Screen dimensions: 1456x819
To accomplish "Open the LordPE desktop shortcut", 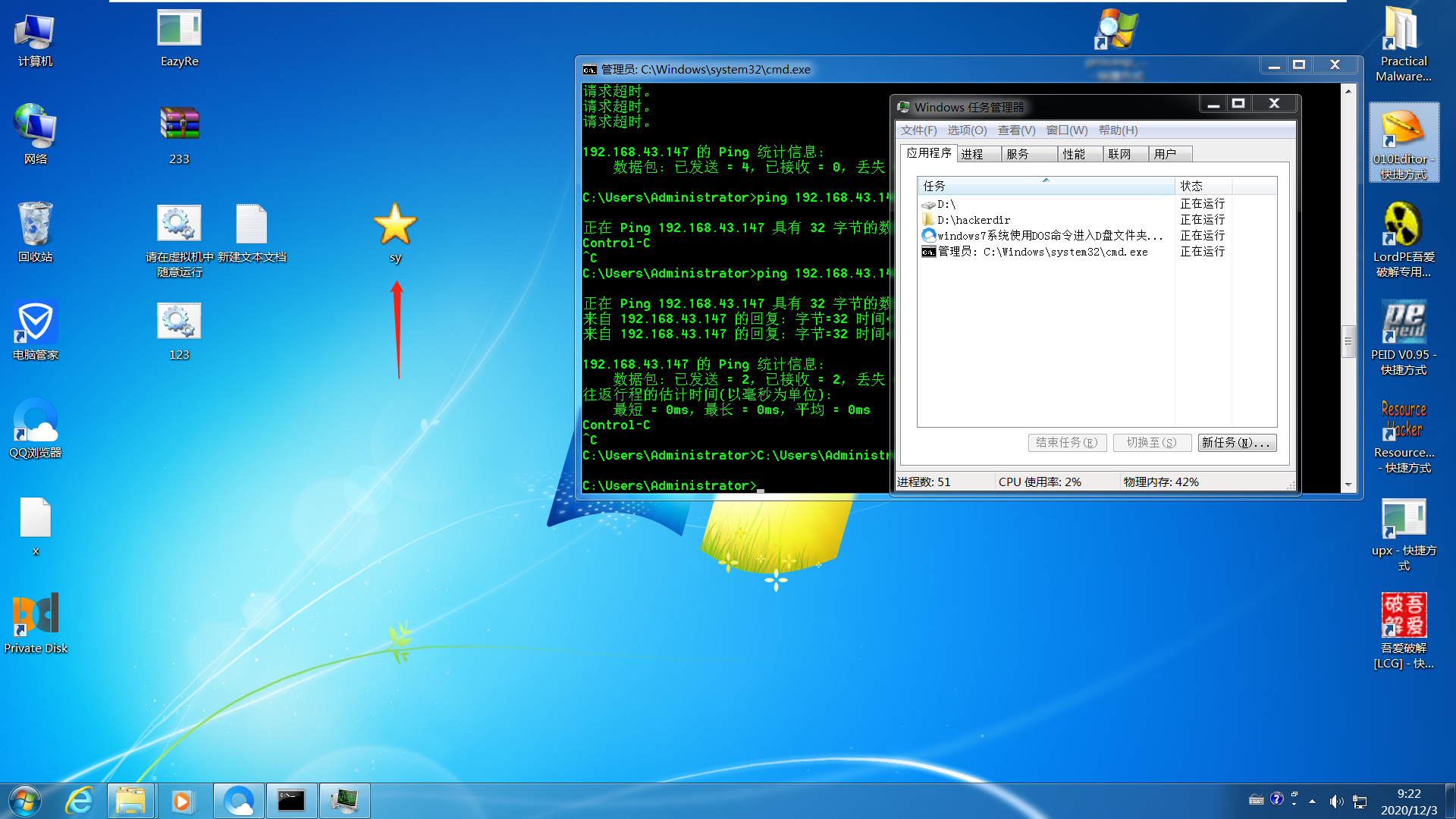I will tap(1403, 225).
